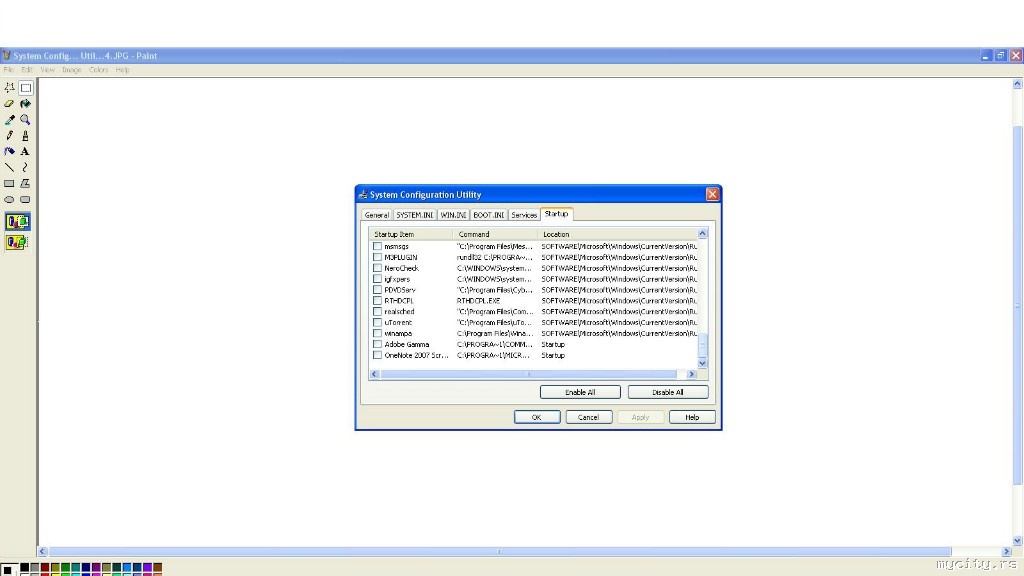Check the OneNote 2007 startup checkbox
The height and width of the screenshot is (576, 1024).
[377, 355]
